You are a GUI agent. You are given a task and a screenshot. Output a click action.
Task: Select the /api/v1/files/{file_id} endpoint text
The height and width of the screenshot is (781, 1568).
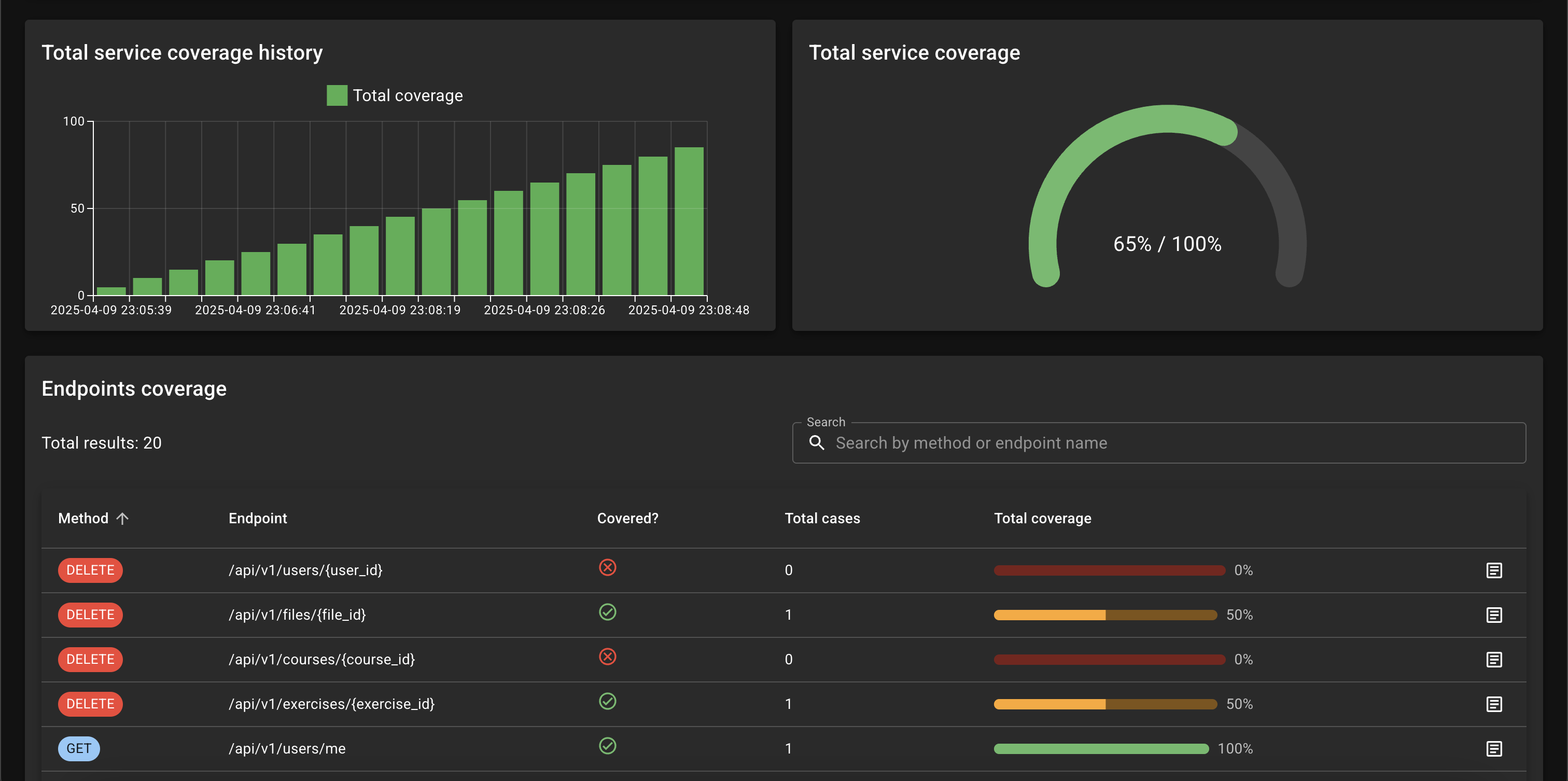[297, 615]
